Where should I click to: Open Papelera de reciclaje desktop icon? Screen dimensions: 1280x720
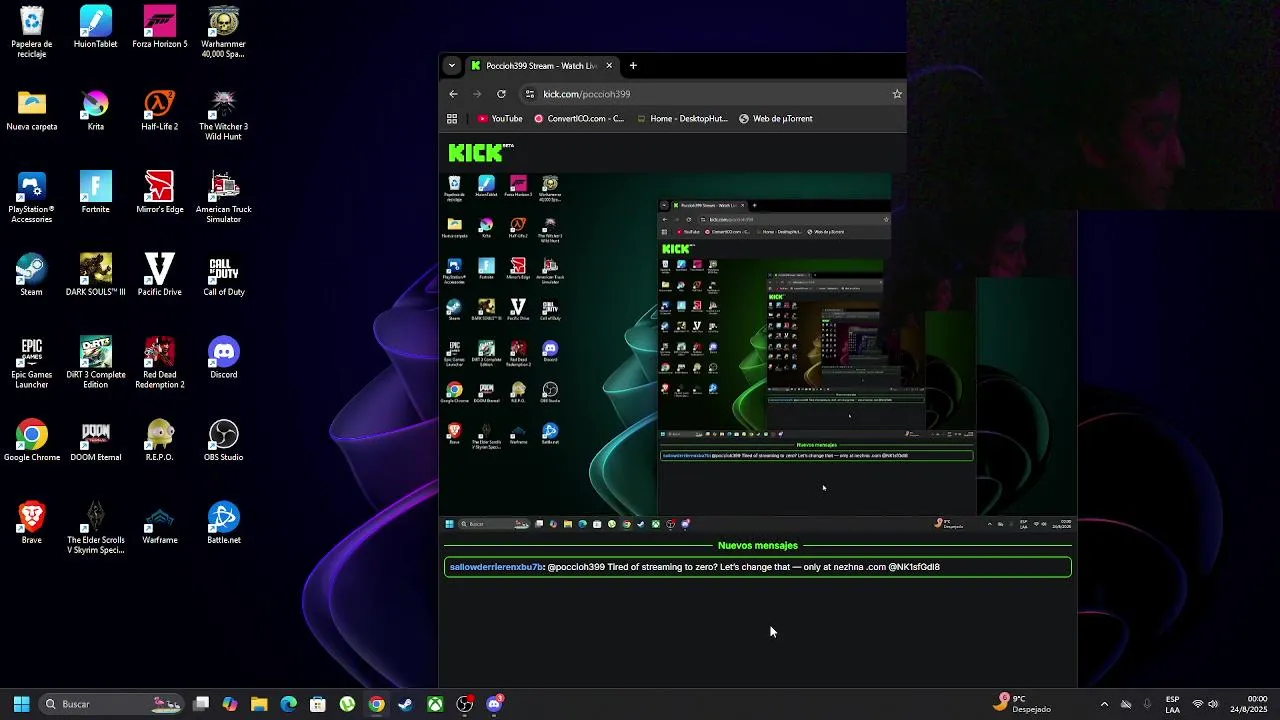32,32
